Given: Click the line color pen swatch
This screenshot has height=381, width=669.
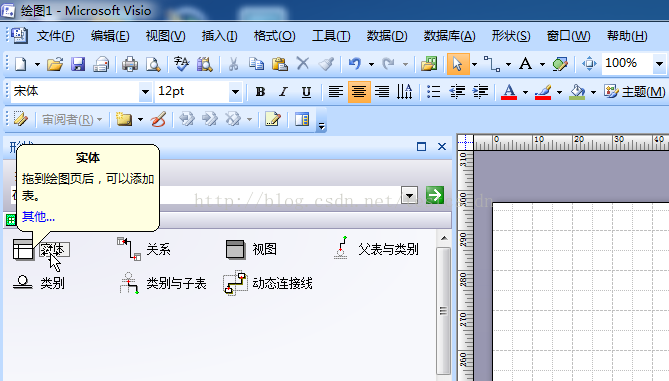Looking at the screenshot, I should (x=543, y=91).
